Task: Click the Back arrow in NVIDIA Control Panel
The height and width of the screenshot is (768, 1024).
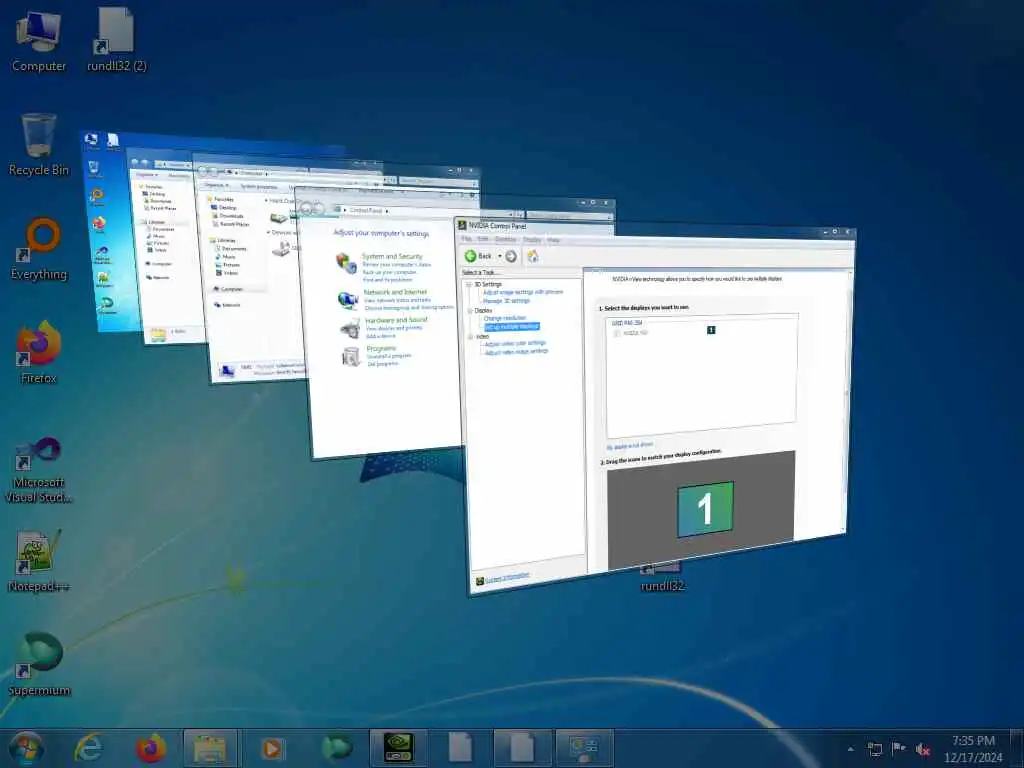Action: [470, 256]
